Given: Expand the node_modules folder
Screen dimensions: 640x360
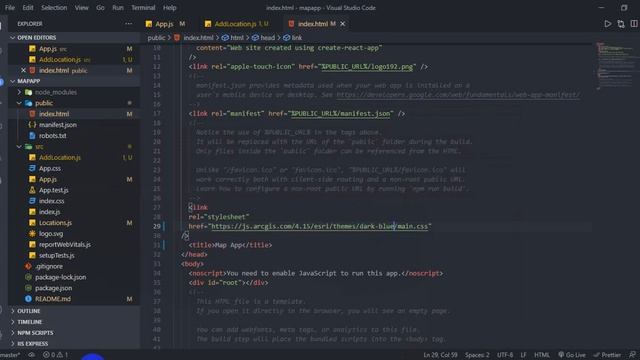Looking at the screenshot, I should [56, 92].
